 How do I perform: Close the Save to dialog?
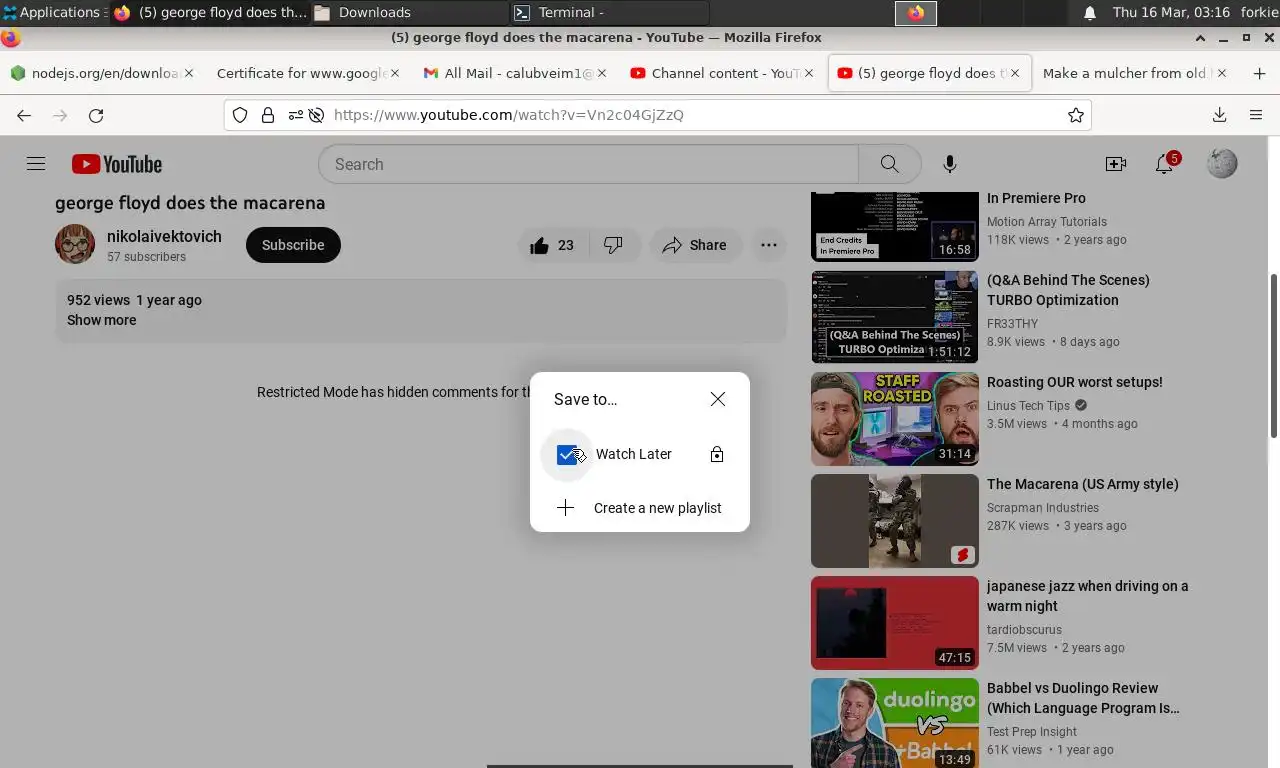[x=717, y=399]
